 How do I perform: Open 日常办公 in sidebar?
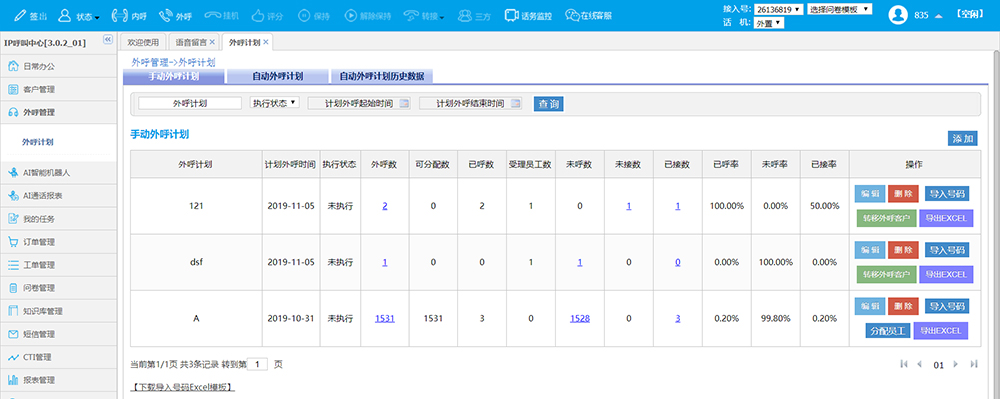[58, 66]
